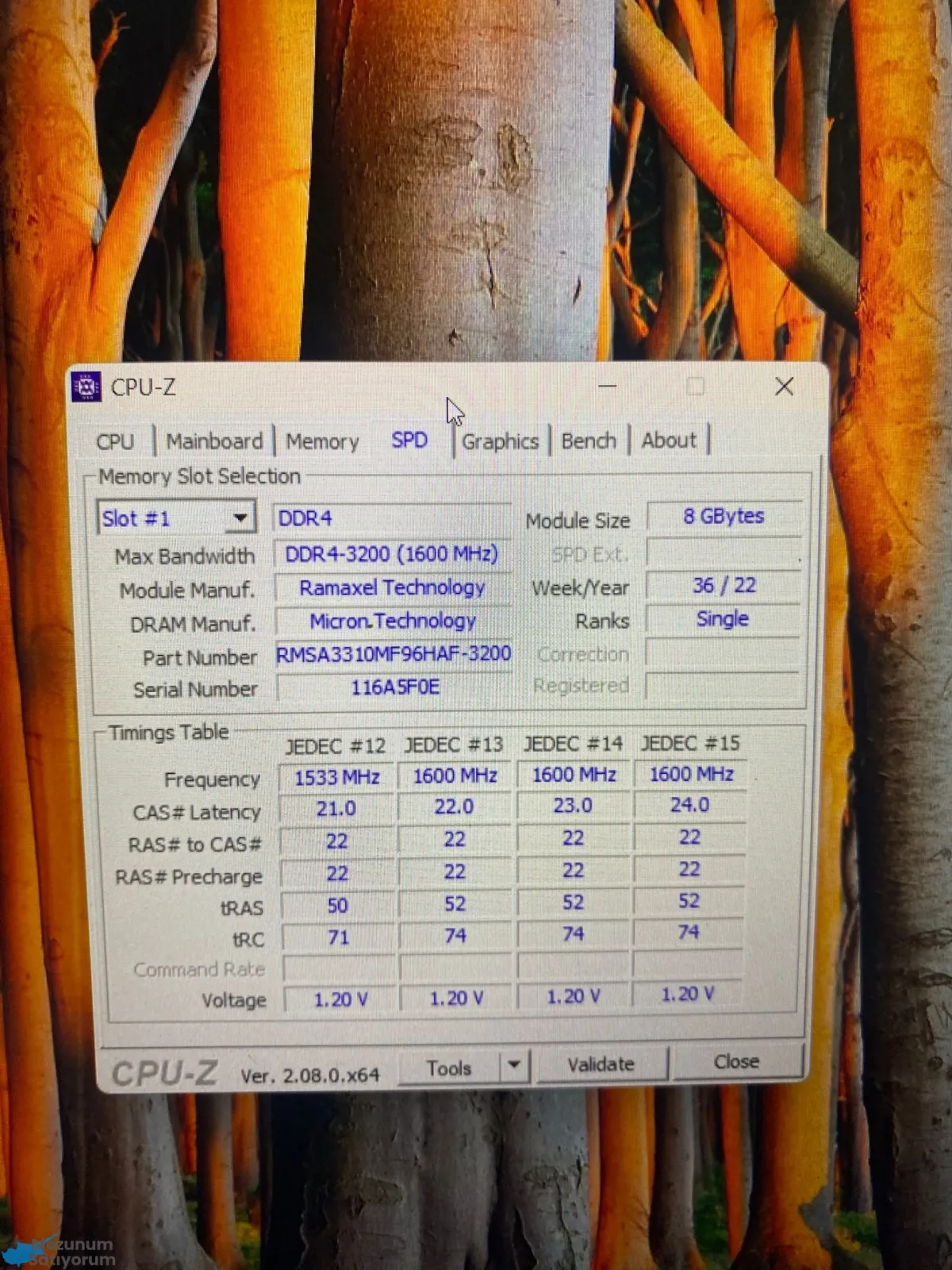
Task: Select the SPD tab
Action: tap(409, 440)
